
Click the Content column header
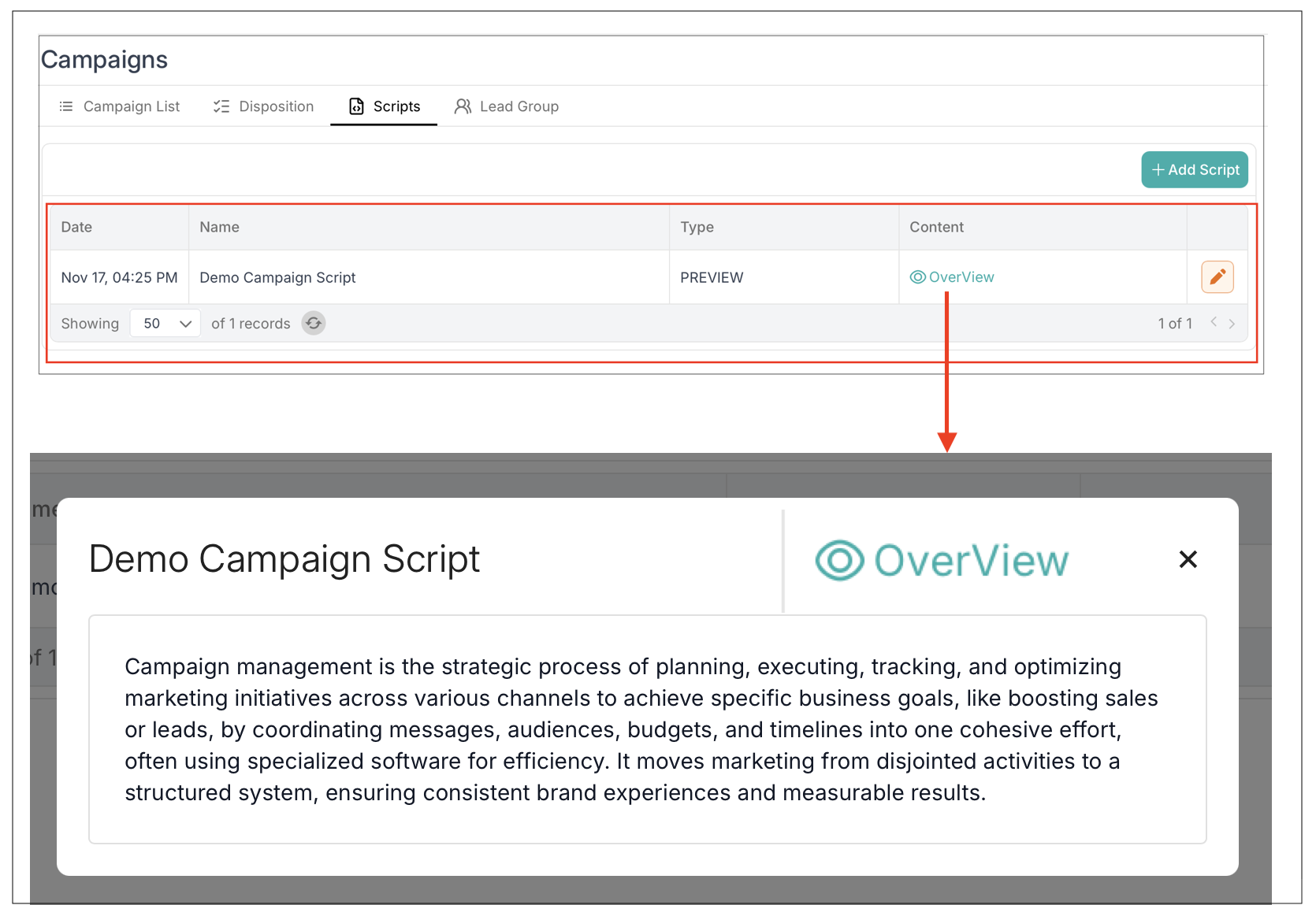[x=936, y=228]
